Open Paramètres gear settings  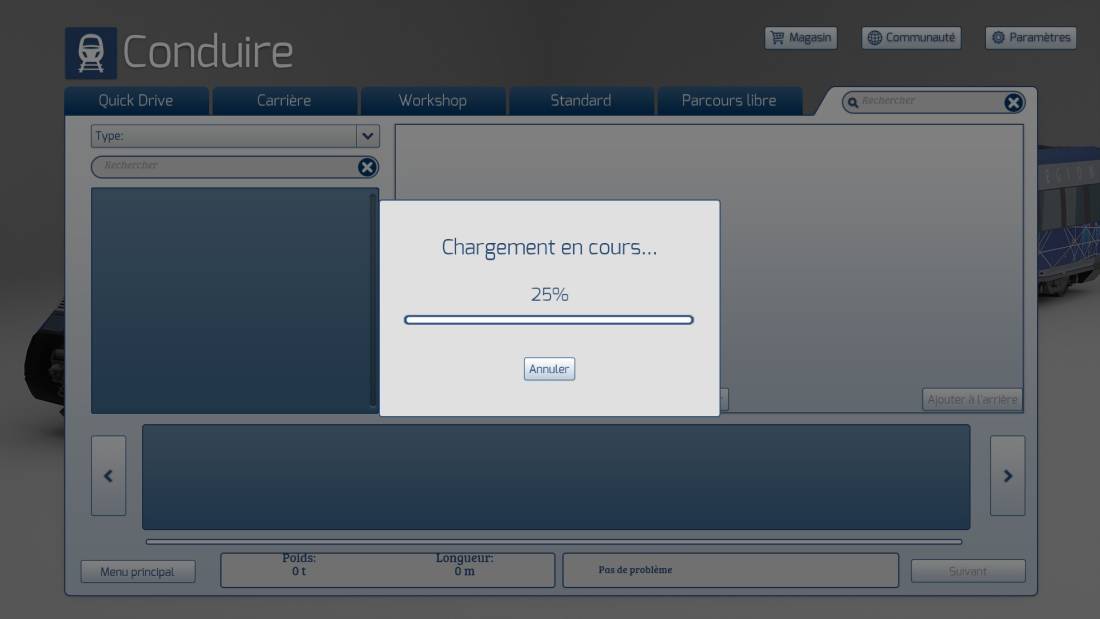point(1031,38)
